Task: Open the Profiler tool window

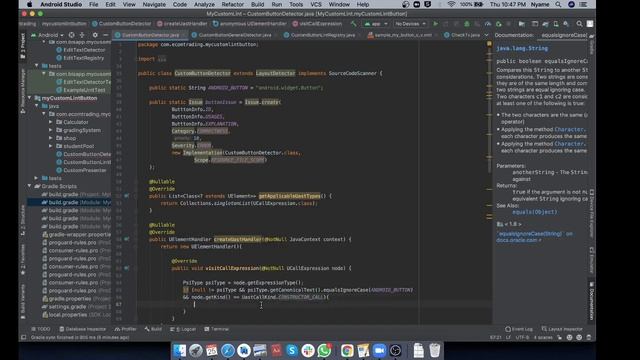Action: click(125, 329)
